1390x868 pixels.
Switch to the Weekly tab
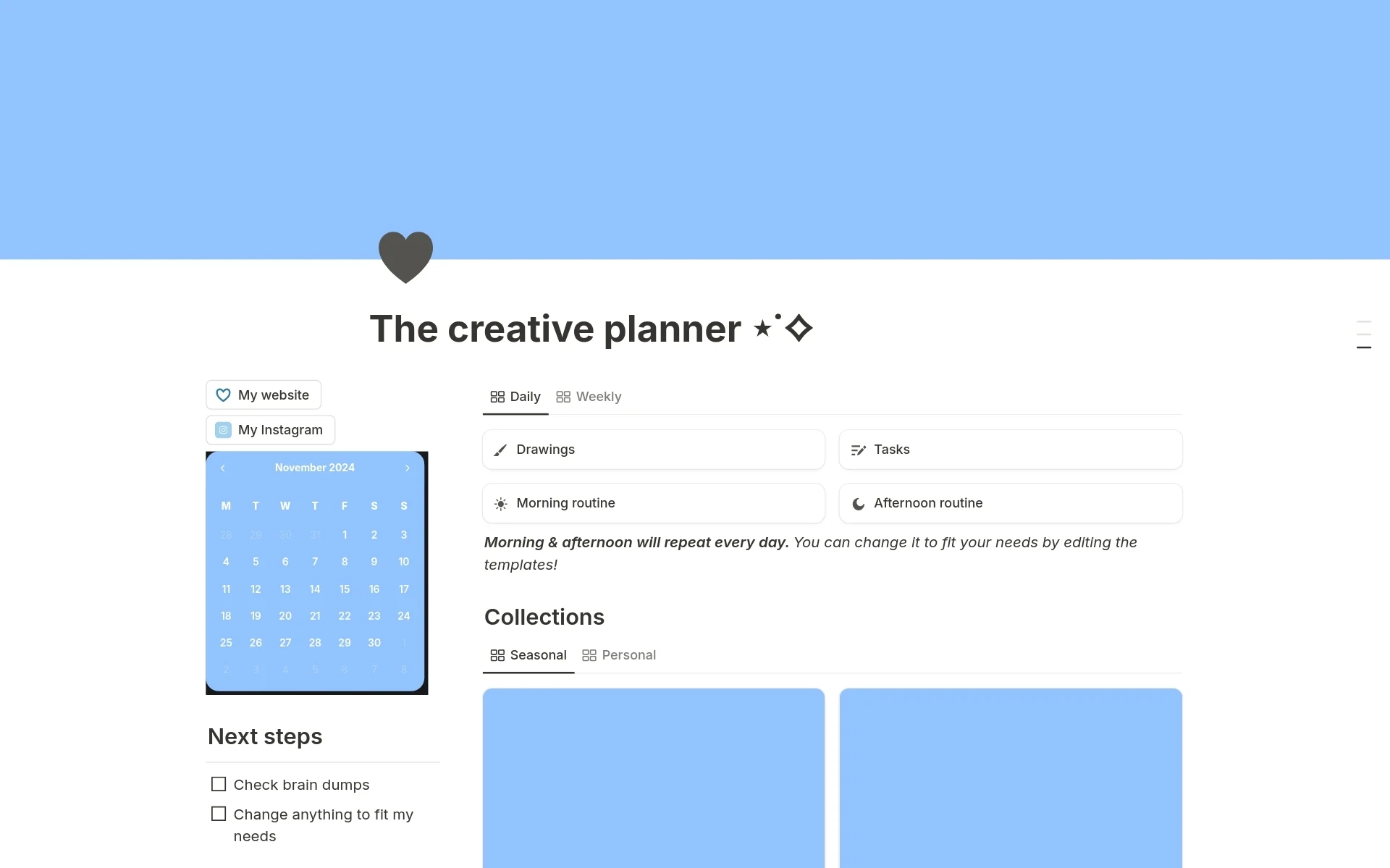click(589, 395)
